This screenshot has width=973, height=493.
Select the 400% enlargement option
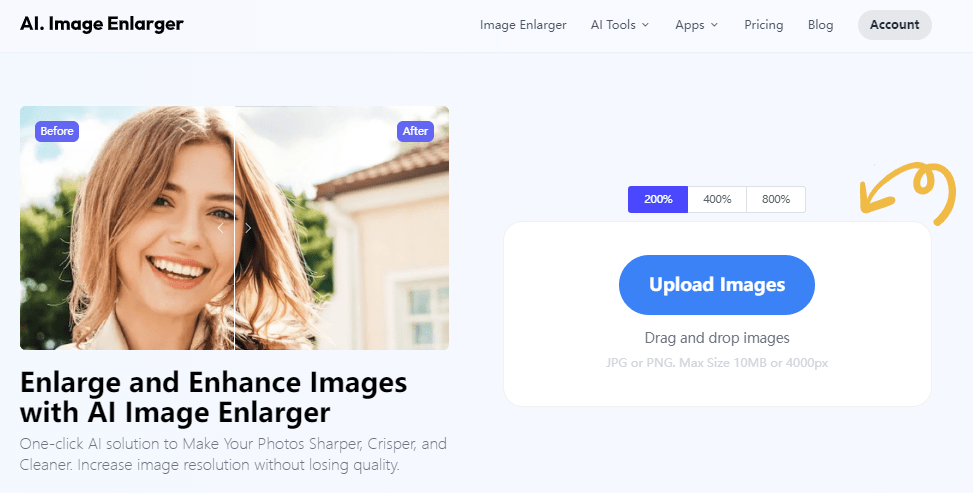(717, 199)
